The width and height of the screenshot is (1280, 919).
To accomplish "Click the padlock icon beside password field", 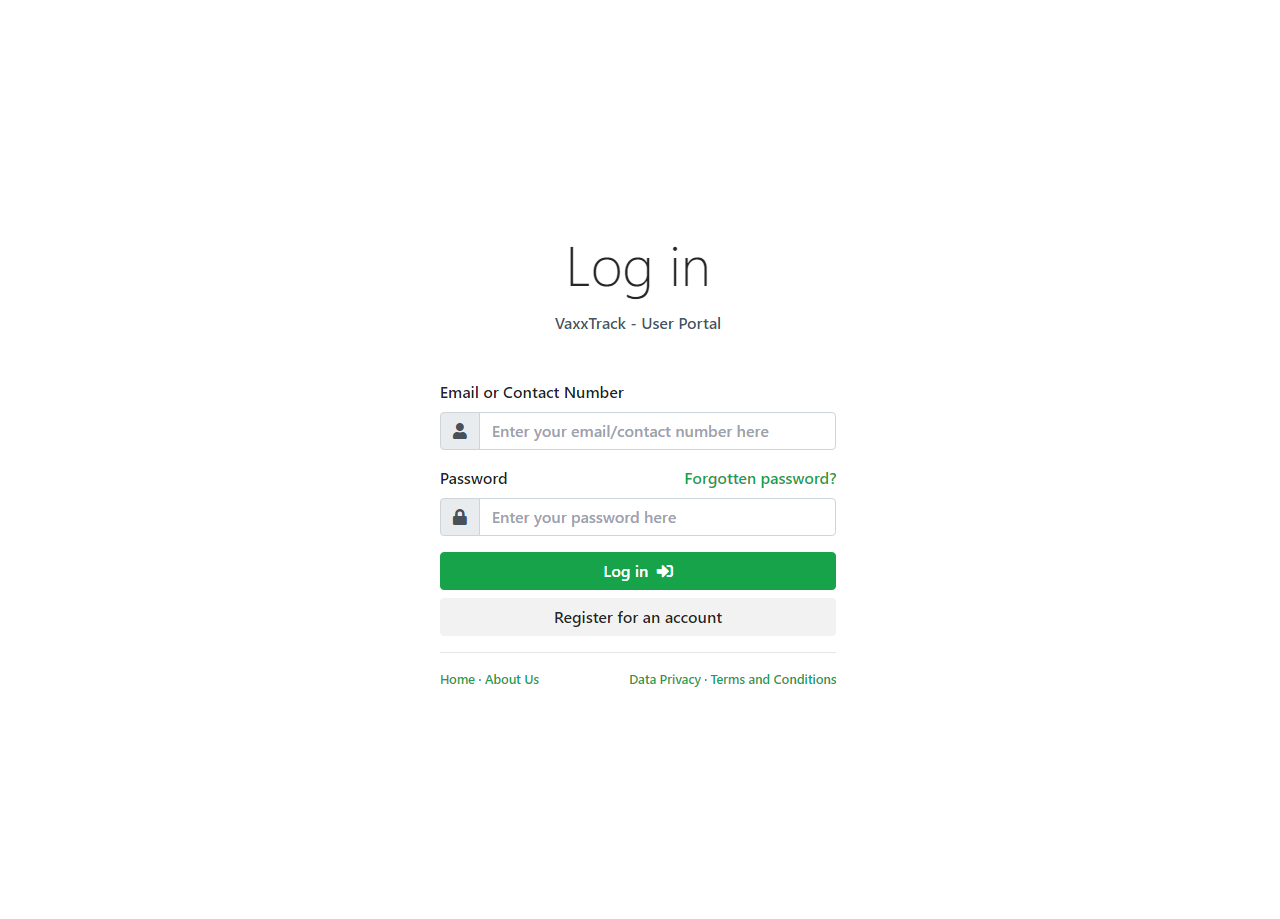I will 460,517.
